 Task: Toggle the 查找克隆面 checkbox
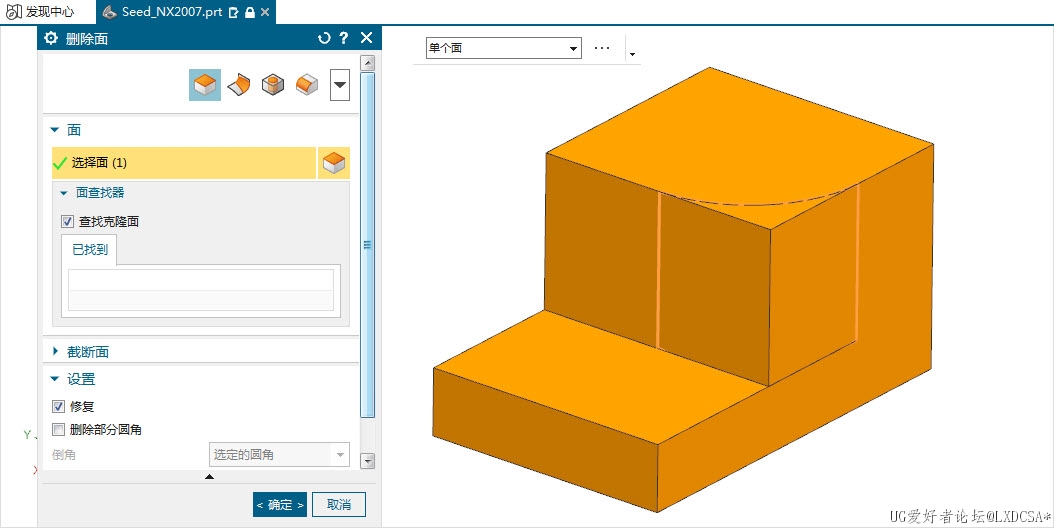[67, 221]
